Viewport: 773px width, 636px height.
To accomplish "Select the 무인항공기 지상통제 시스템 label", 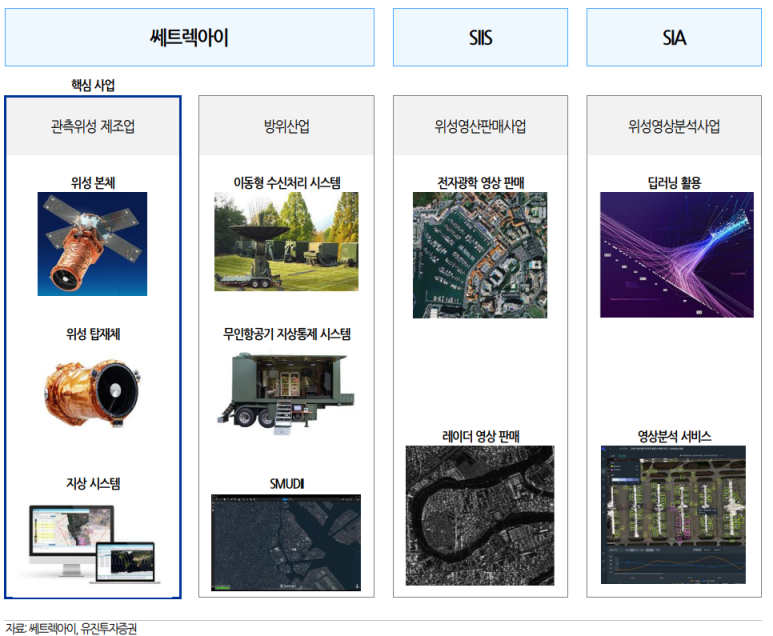I will 286,334.
